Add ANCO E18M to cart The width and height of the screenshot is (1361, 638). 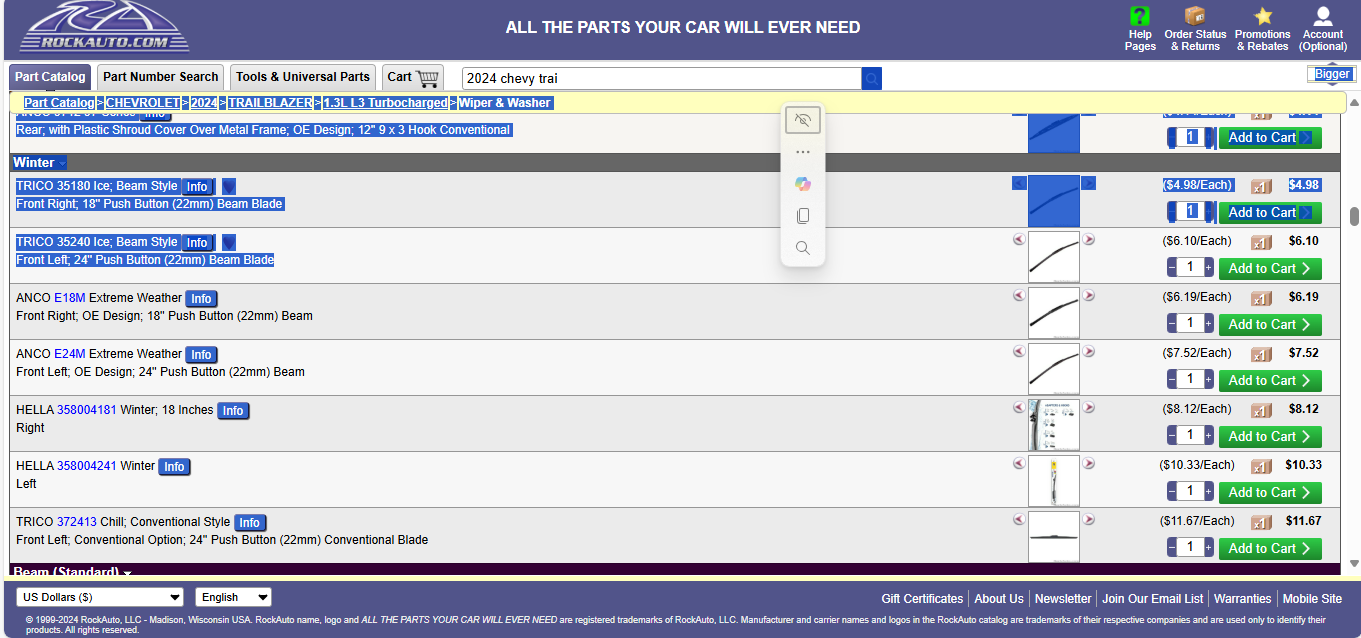pos(1270,324)
